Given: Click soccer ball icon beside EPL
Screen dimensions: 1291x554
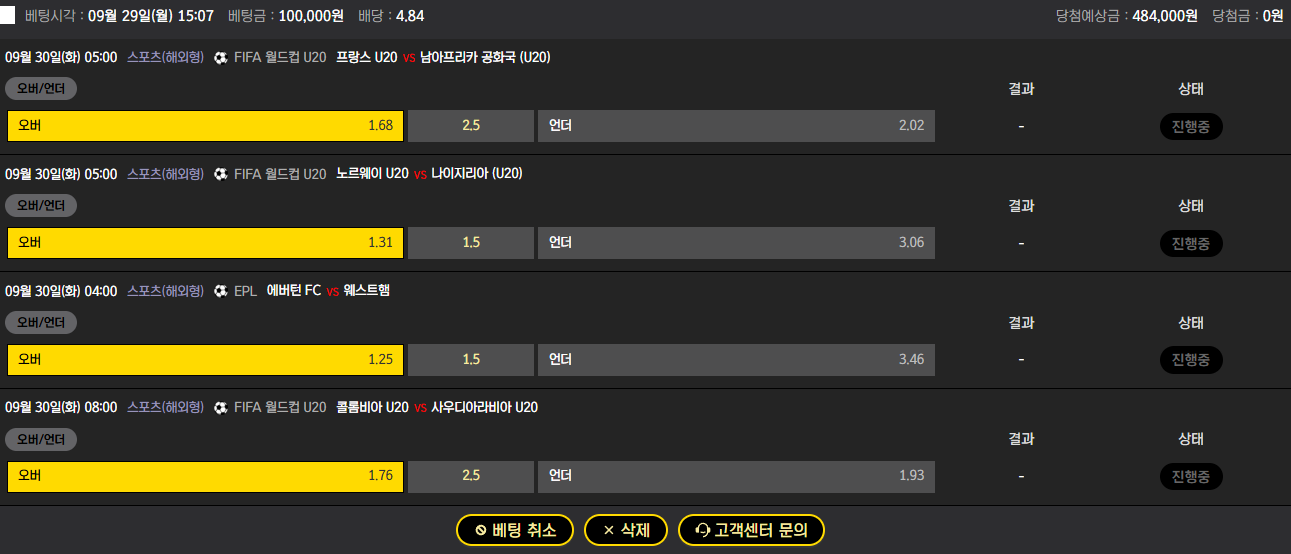Looking at the screenshot, I should [x=221, y=291].
